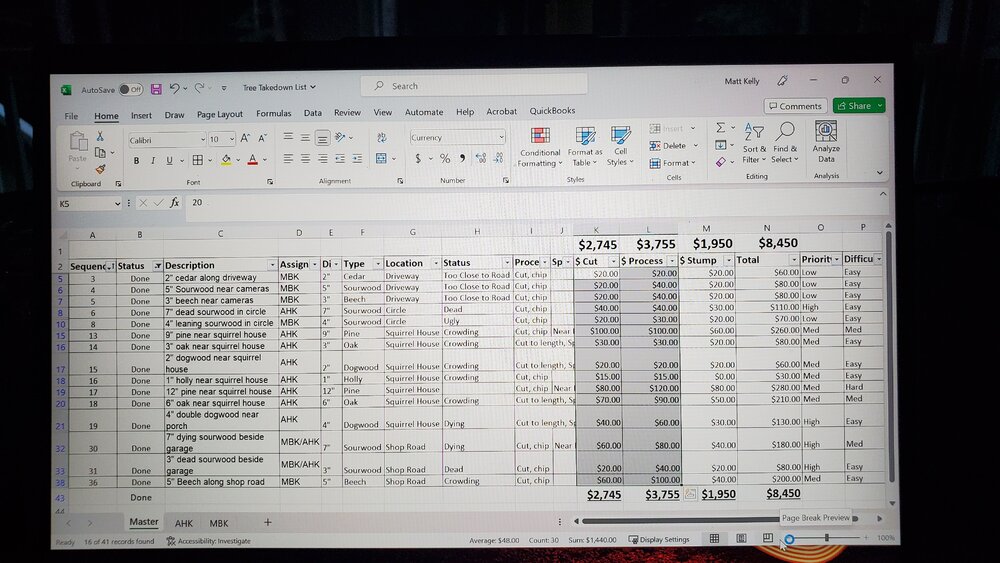Open the Formulas ribbon tab
1000x563 pixels.
(273, 114)
